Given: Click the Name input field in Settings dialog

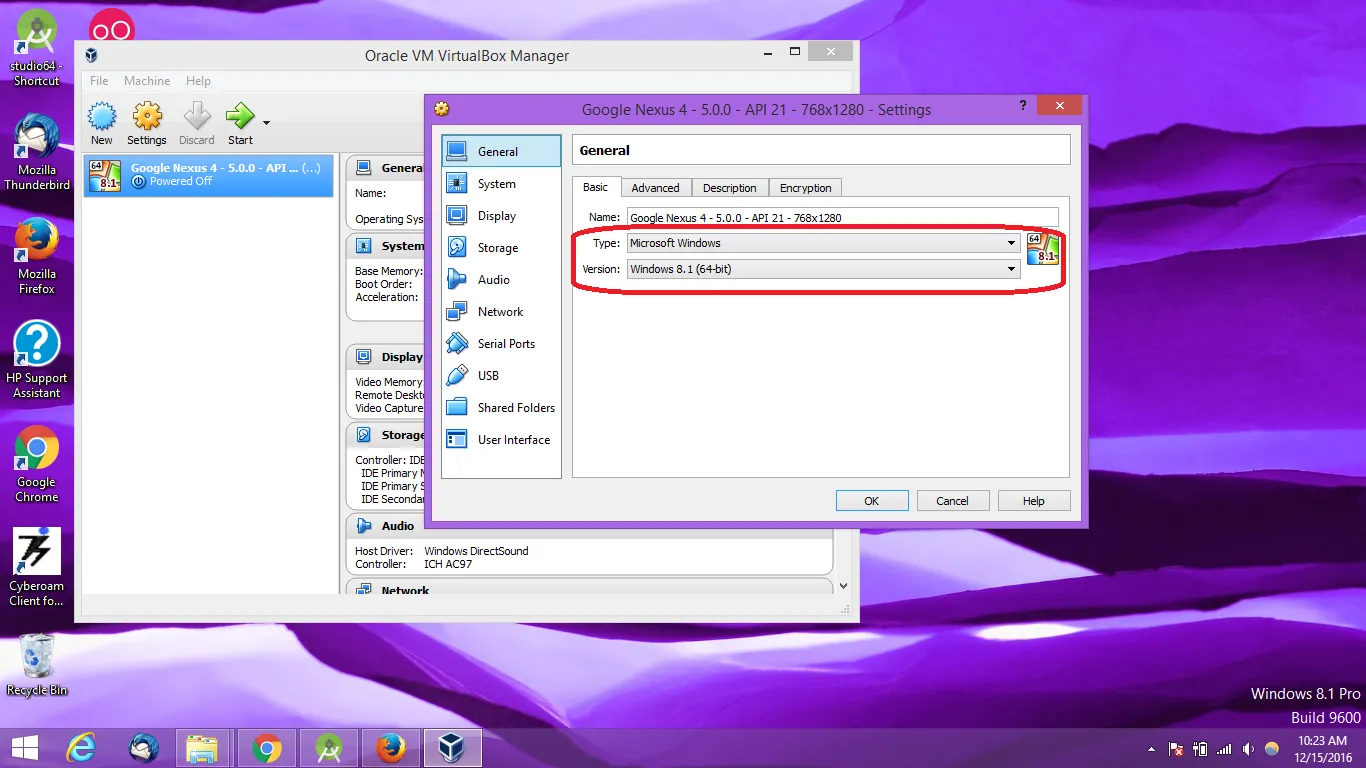Looking at the screenshot, I should (842, 217).
